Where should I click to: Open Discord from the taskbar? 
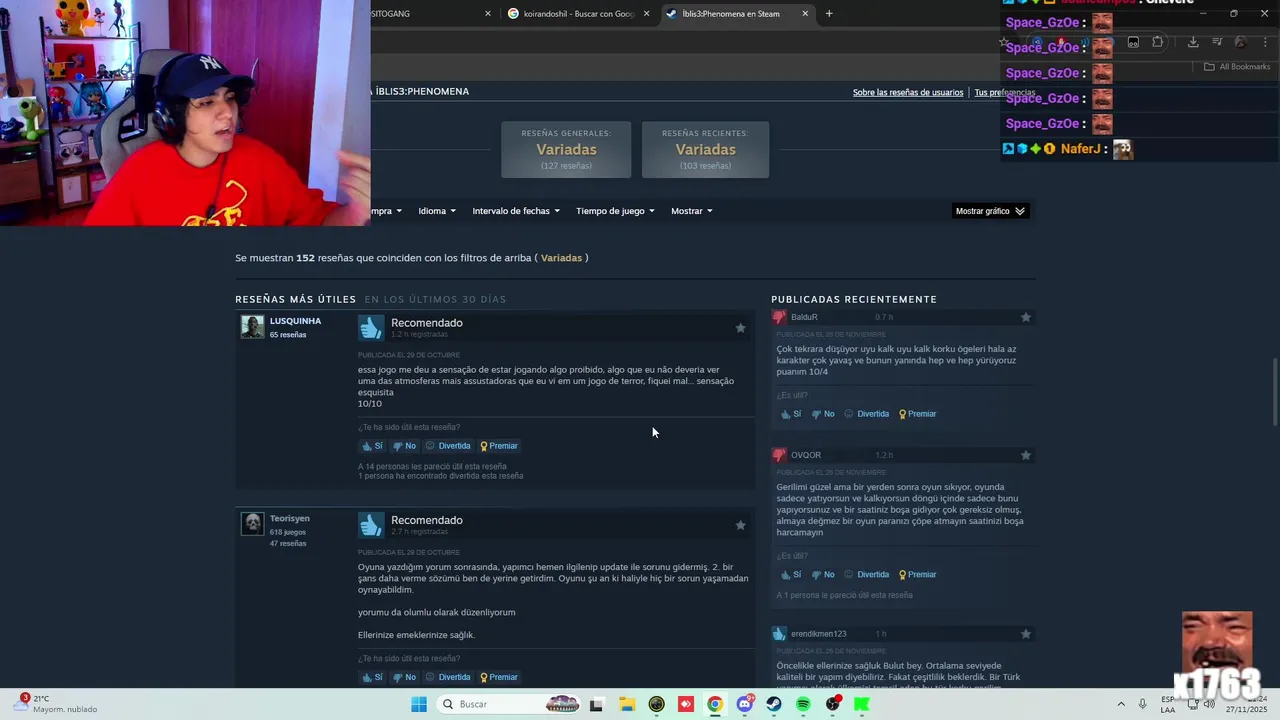pos(744,704)
